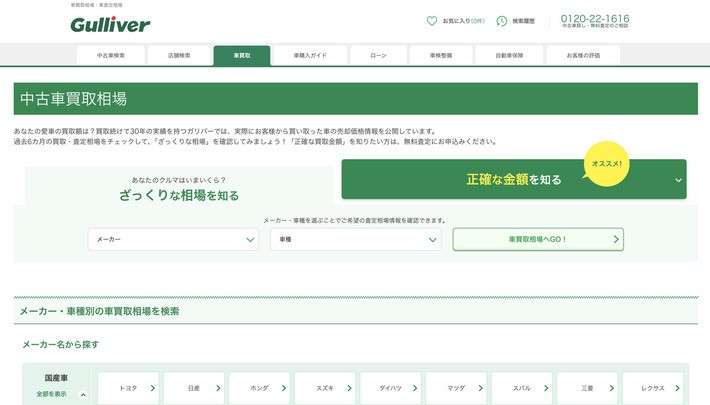Open the 車購入ガイド tab

click(x=310, y=55)
